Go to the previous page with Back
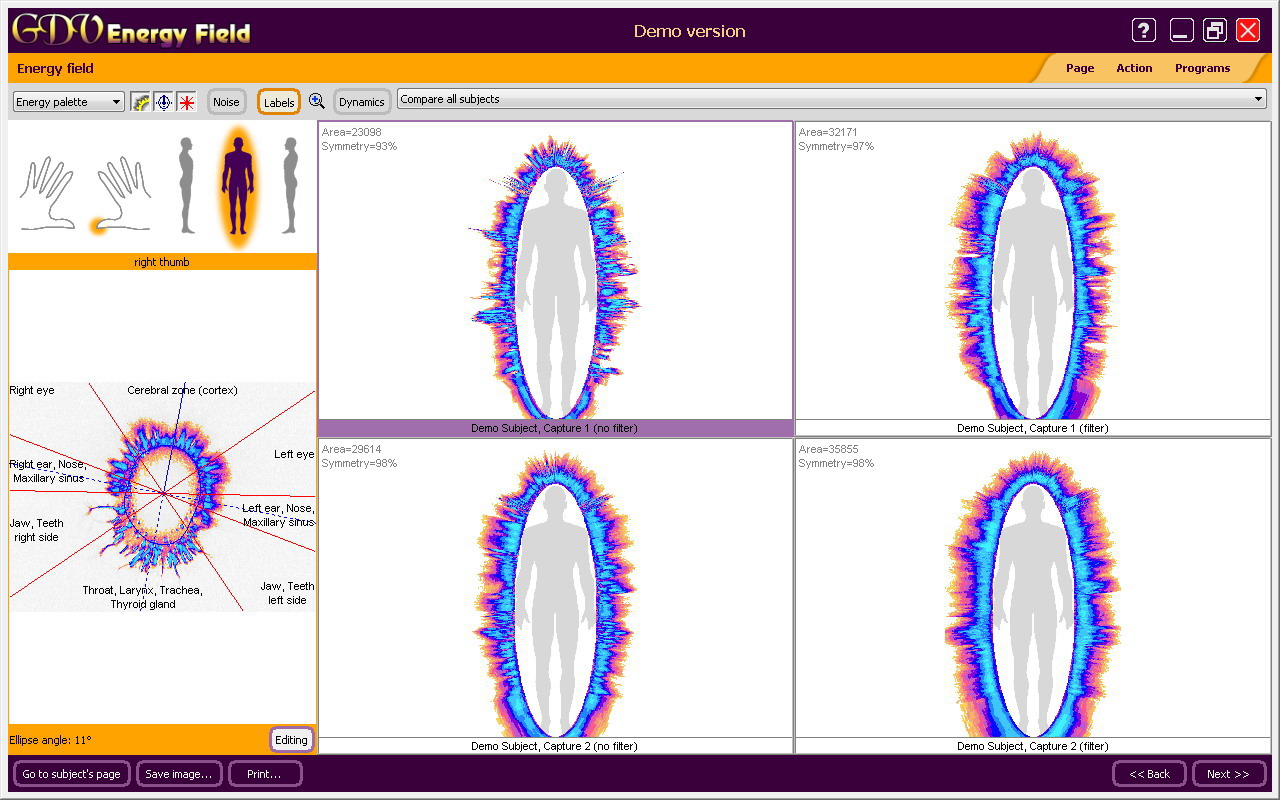The height and width of the screenshot is (800, 1280). click(1150, 774)
